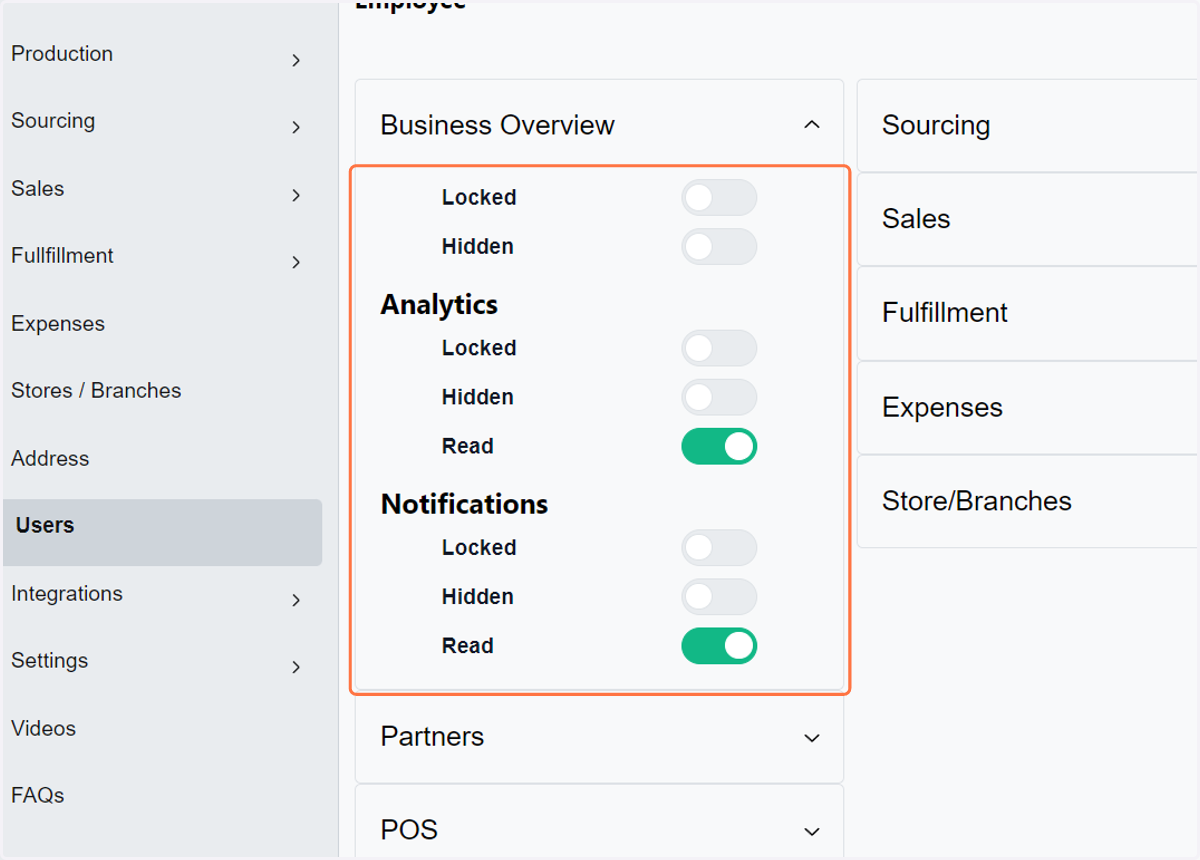Toggle the first Hidden switch above Analytics

pos(719,247)
